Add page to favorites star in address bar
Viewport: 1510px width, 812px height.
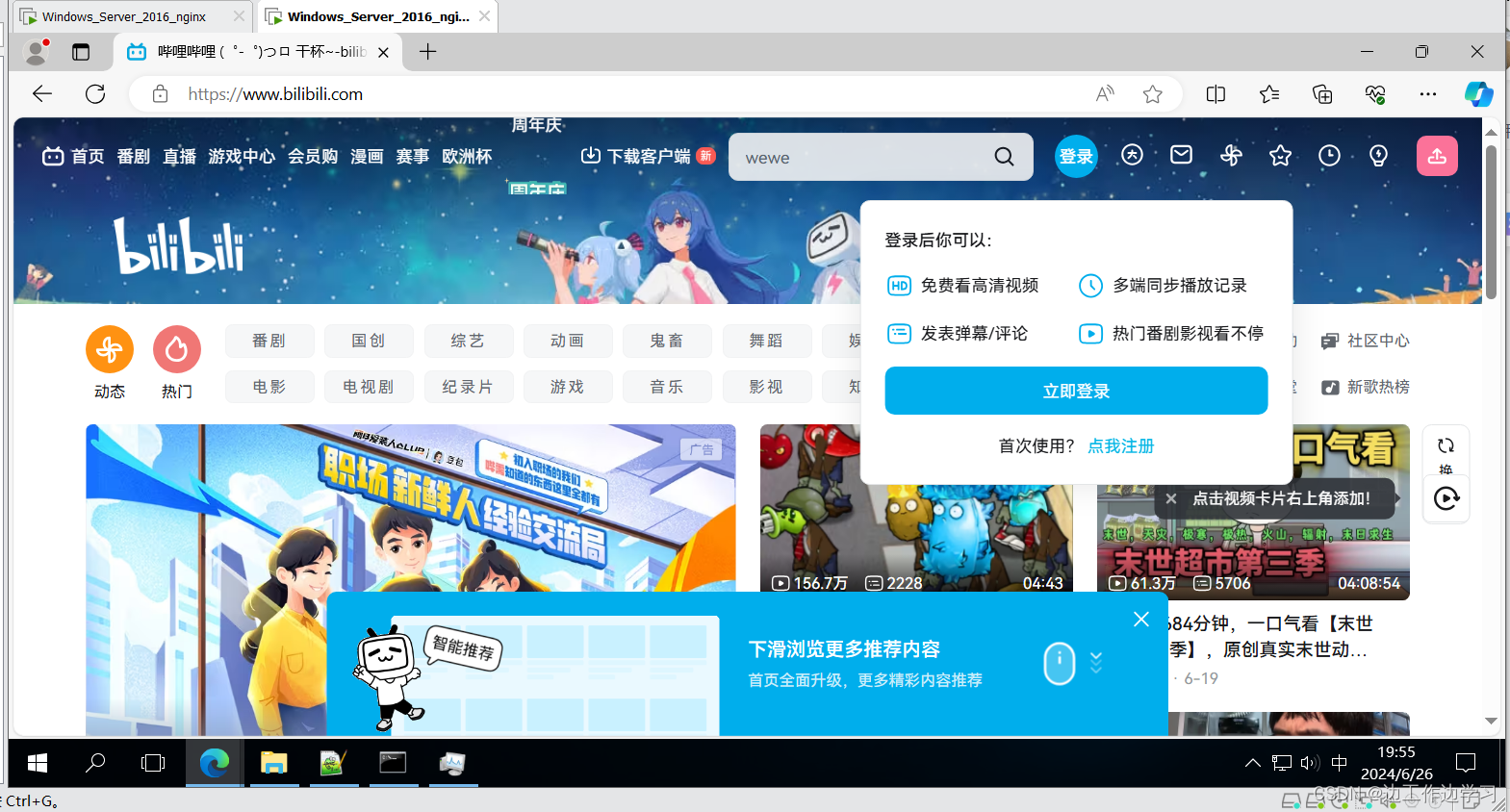click(1152, 93)
